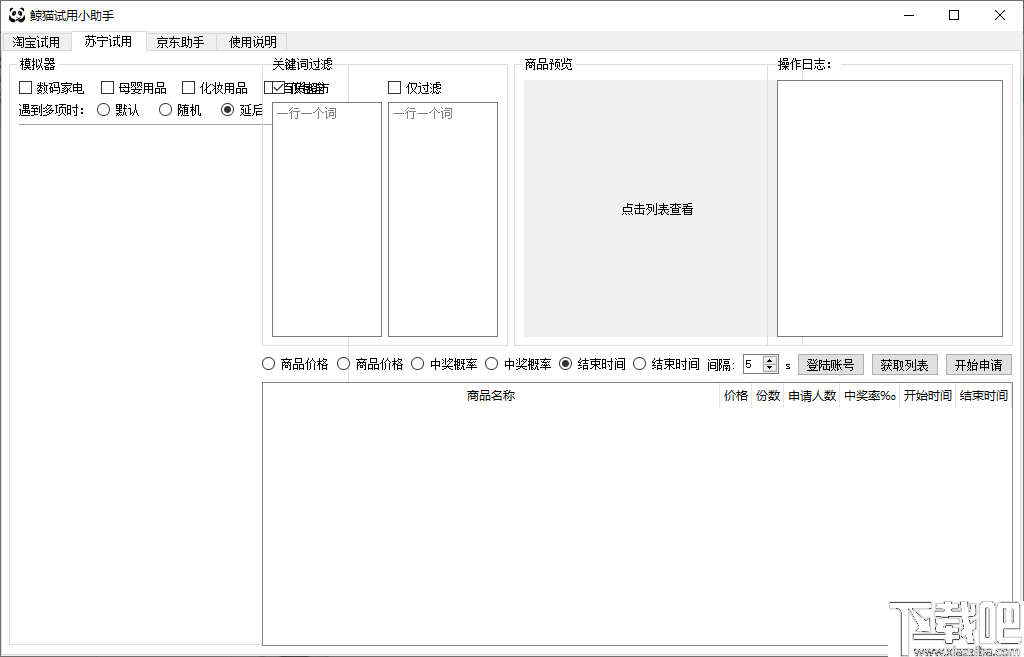1024x657 pixels.
Task: Pick the rightmost 结束时间 sort option
Action: tap(639, 364)
